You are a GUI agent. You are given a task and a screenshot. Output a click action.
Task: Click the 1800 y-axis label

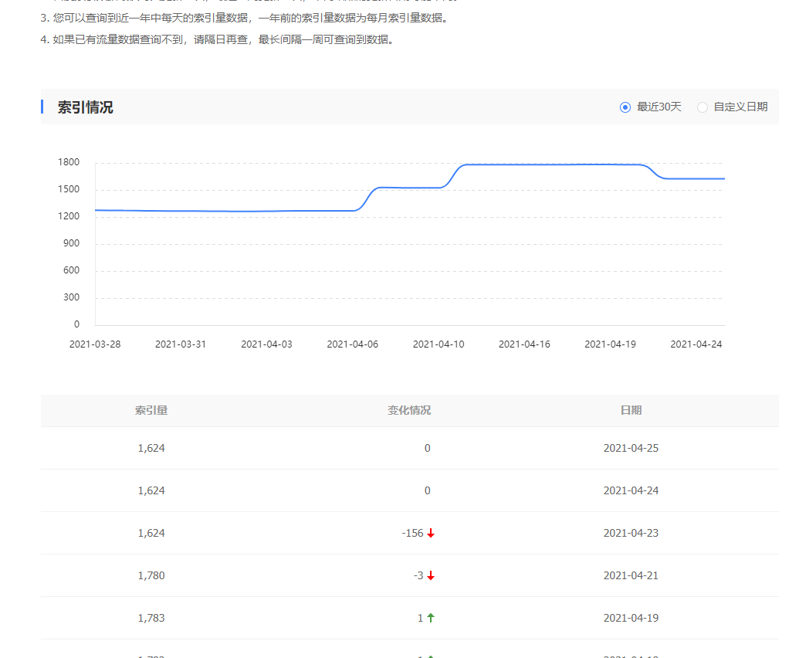pyautogui.click(x=69, y=162)
